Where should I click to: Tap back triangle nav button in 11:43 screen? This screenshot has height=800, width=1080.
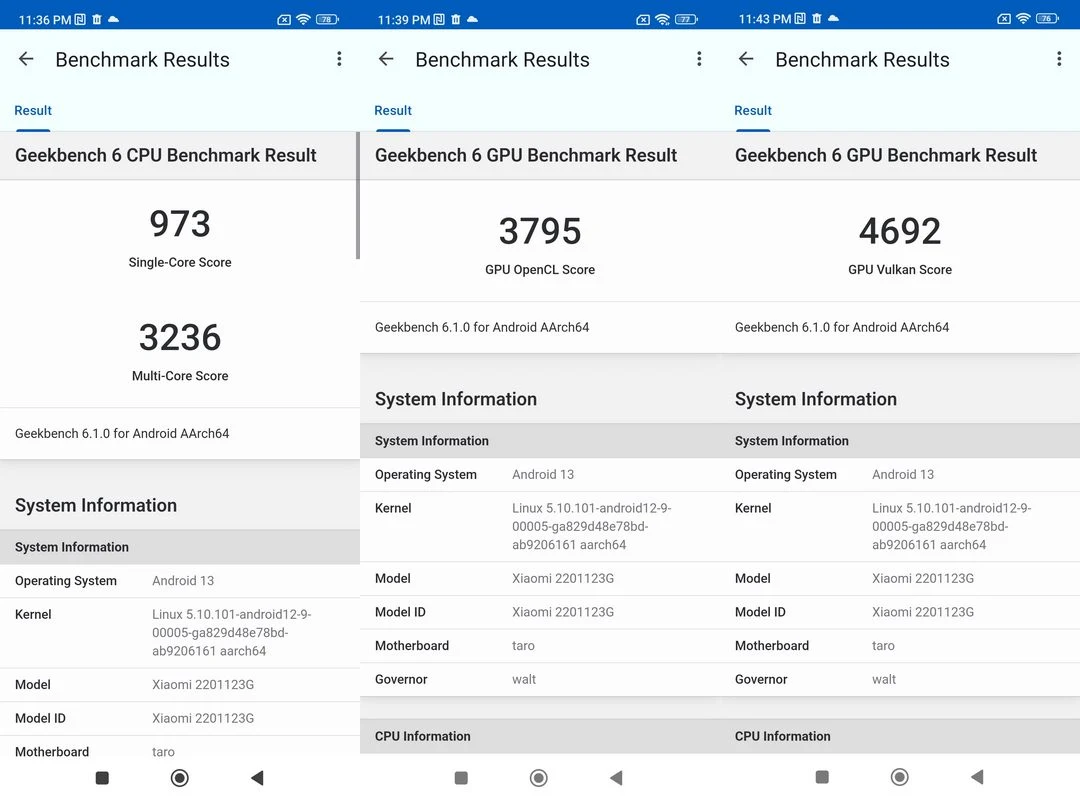tap(977, 777)
